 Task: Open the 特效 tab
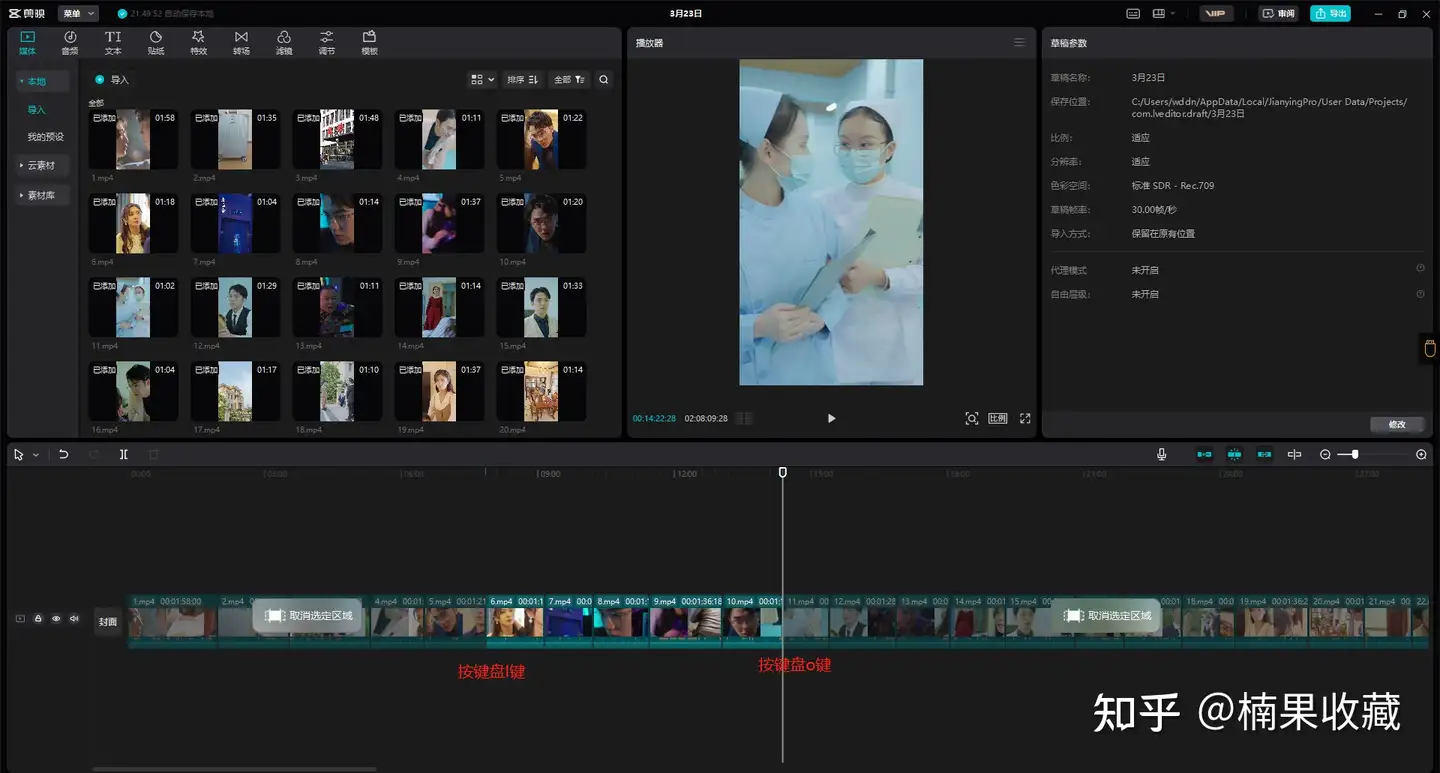click(x=198, y=43)
